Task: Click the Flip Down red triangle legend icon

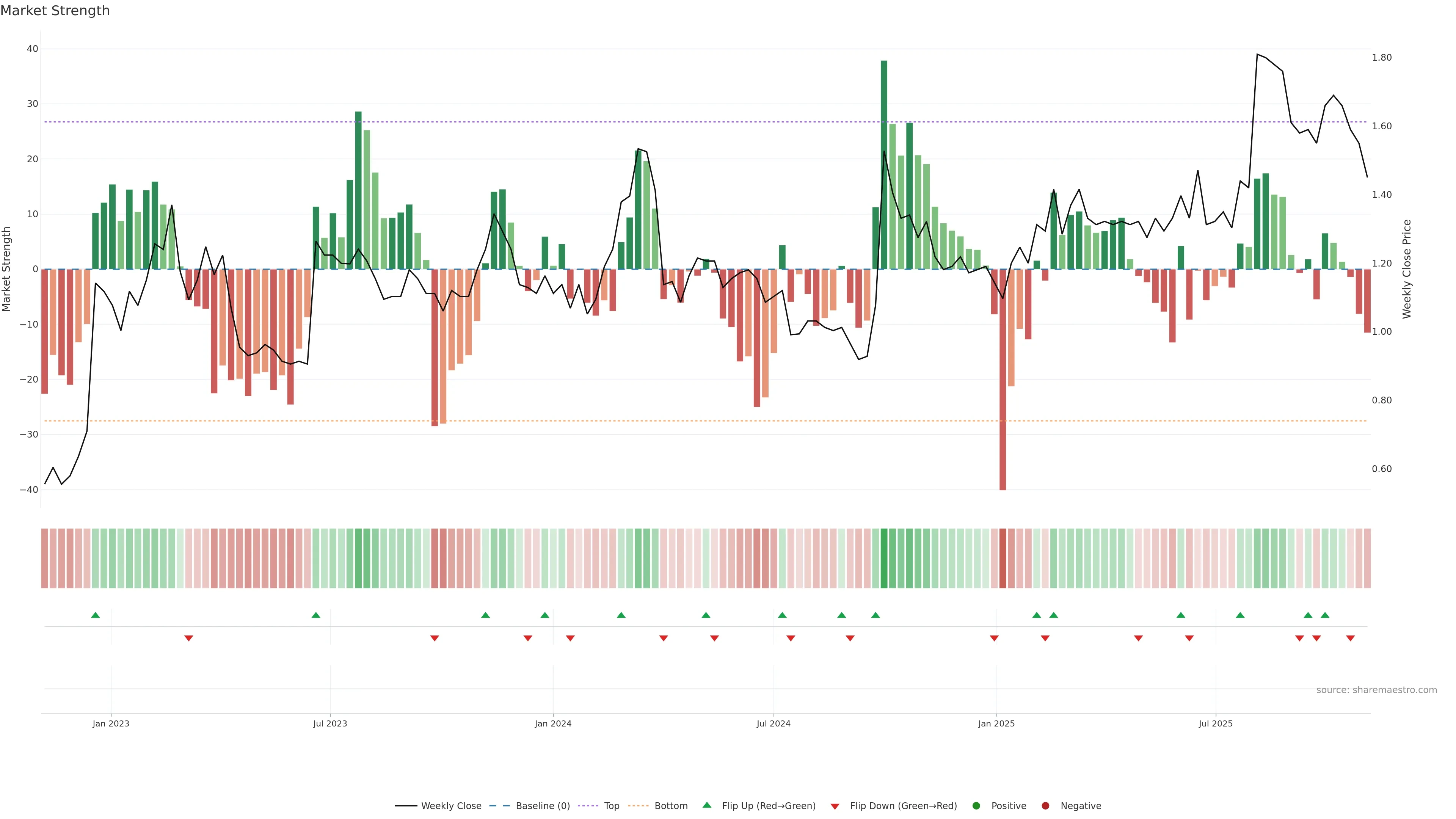Action: pos(835,806)
